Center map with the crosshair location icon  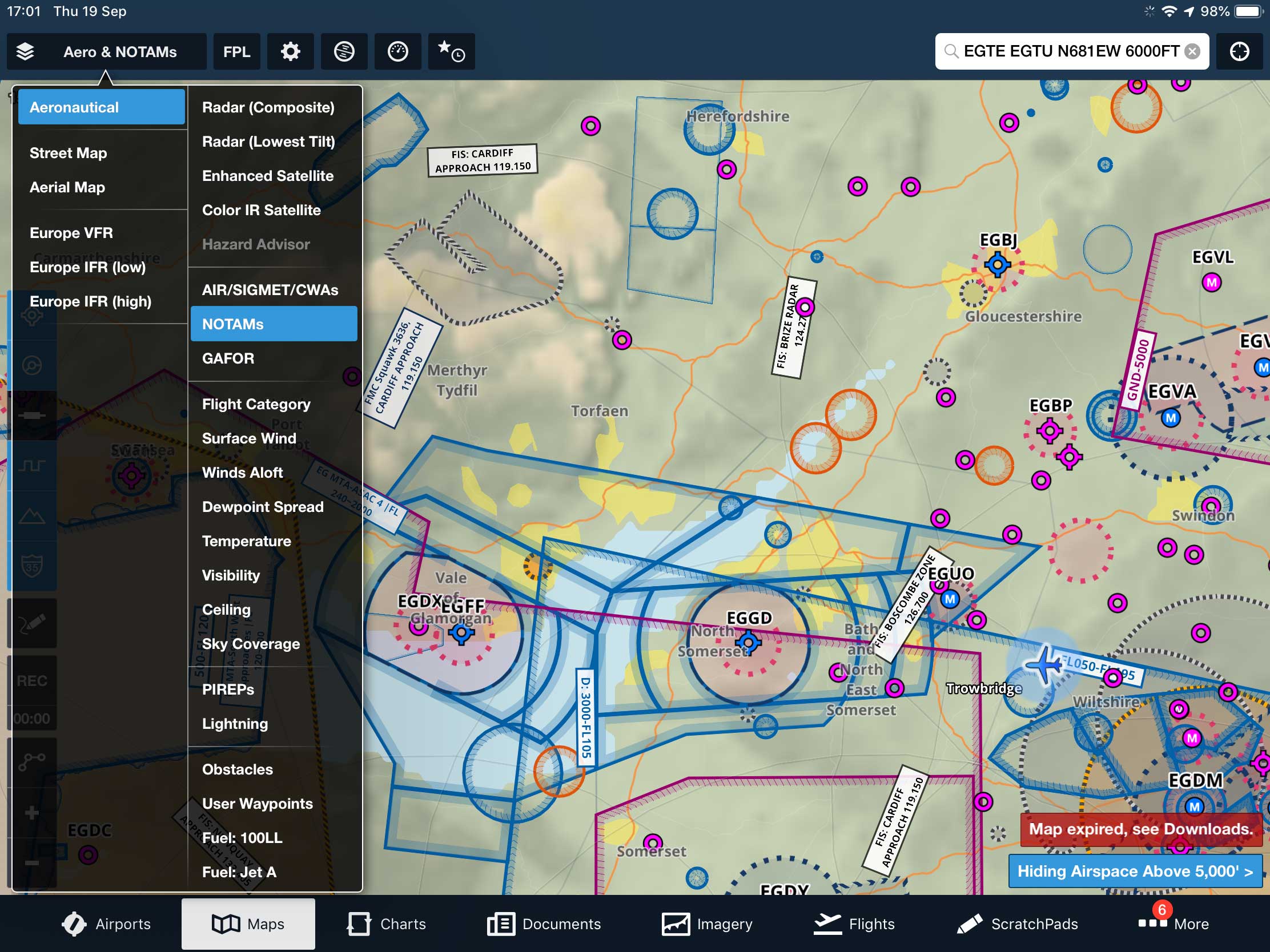point(1239,51)
